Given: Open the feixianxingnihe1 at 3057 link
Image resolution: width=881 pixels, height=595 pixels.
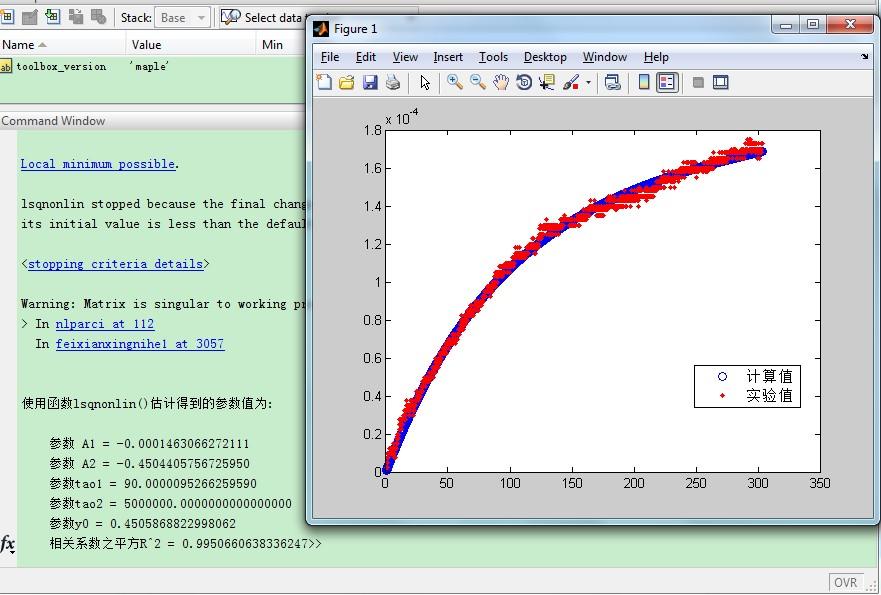Looking at the screenshot, I should [x=140, y=343].
